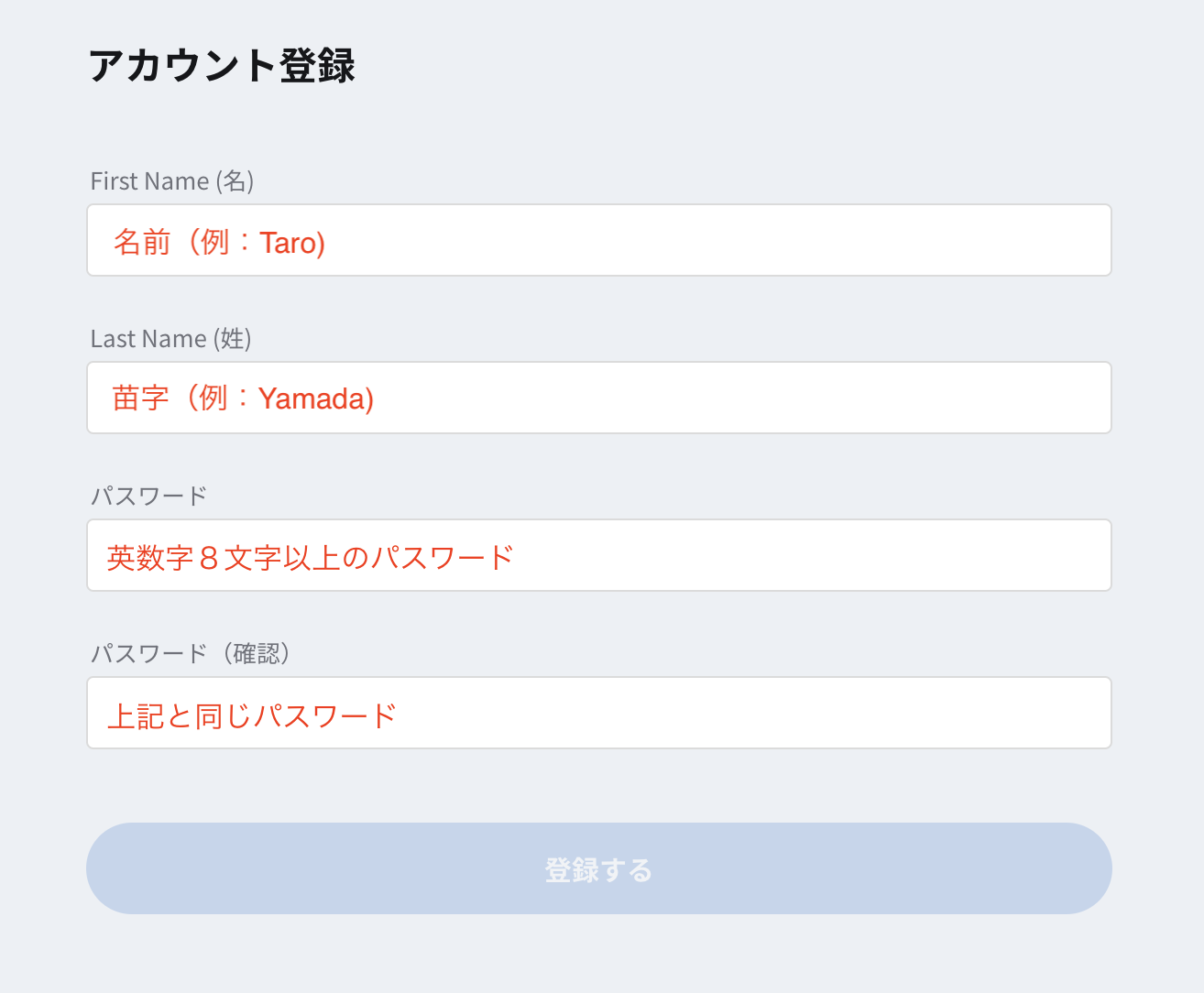Click the "パスワード" label above third field
Image resolution: width=1204 pixels, height=993 pixels.
pyautogui.click(x=149, y=496)
